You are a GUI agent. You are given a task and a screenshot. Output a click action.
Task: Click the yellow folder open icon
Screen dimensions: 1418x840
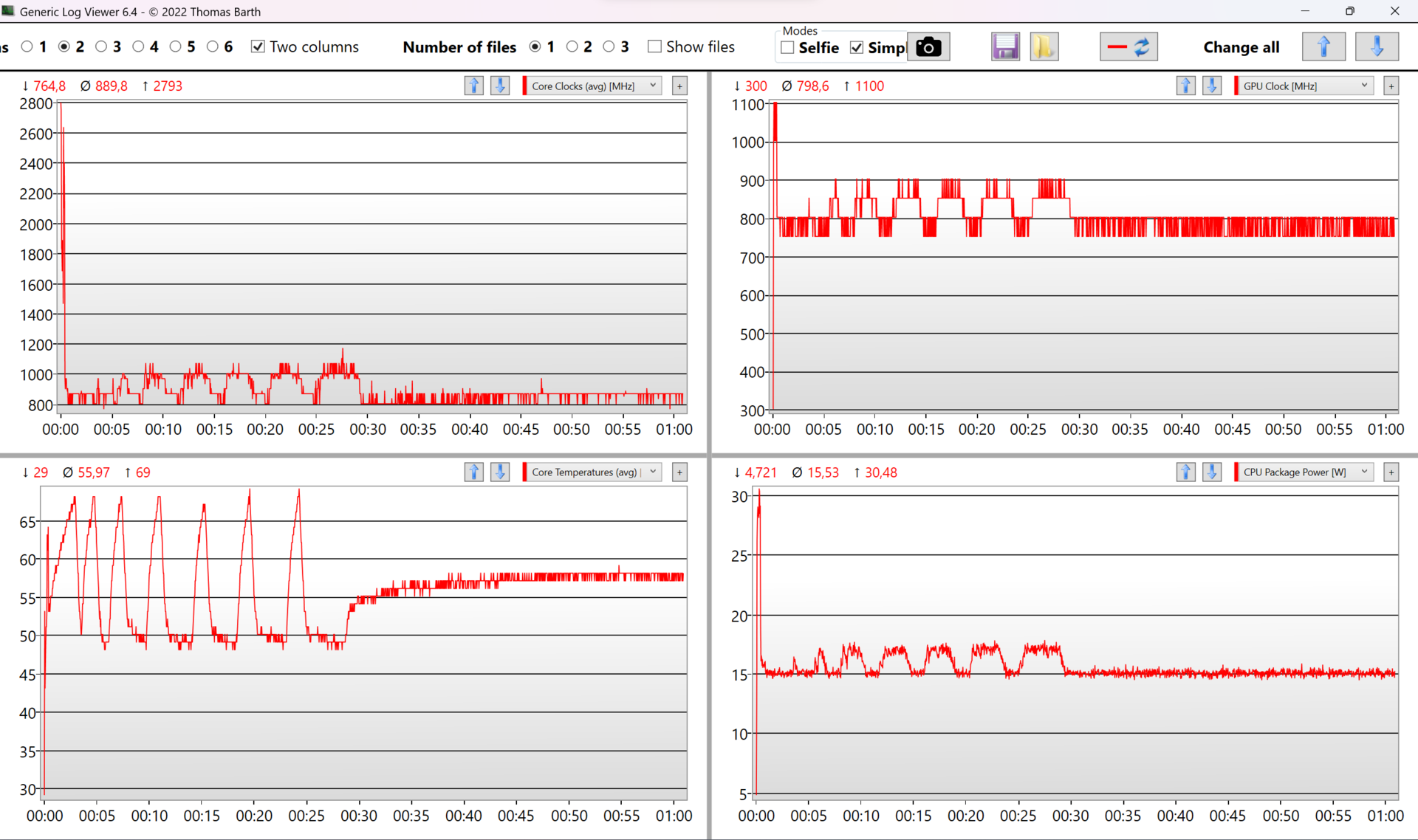tap(1044, 47)
